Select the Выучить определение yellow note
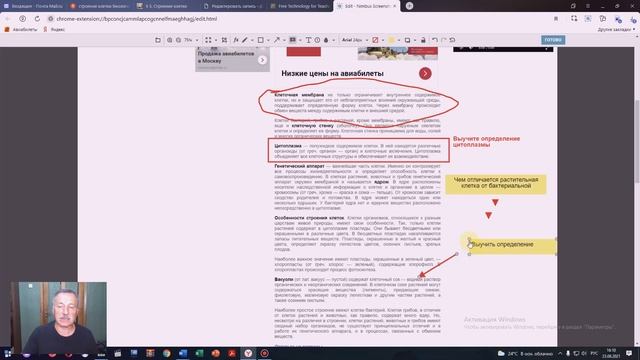 pyautogui.click(x=512, y=246)
